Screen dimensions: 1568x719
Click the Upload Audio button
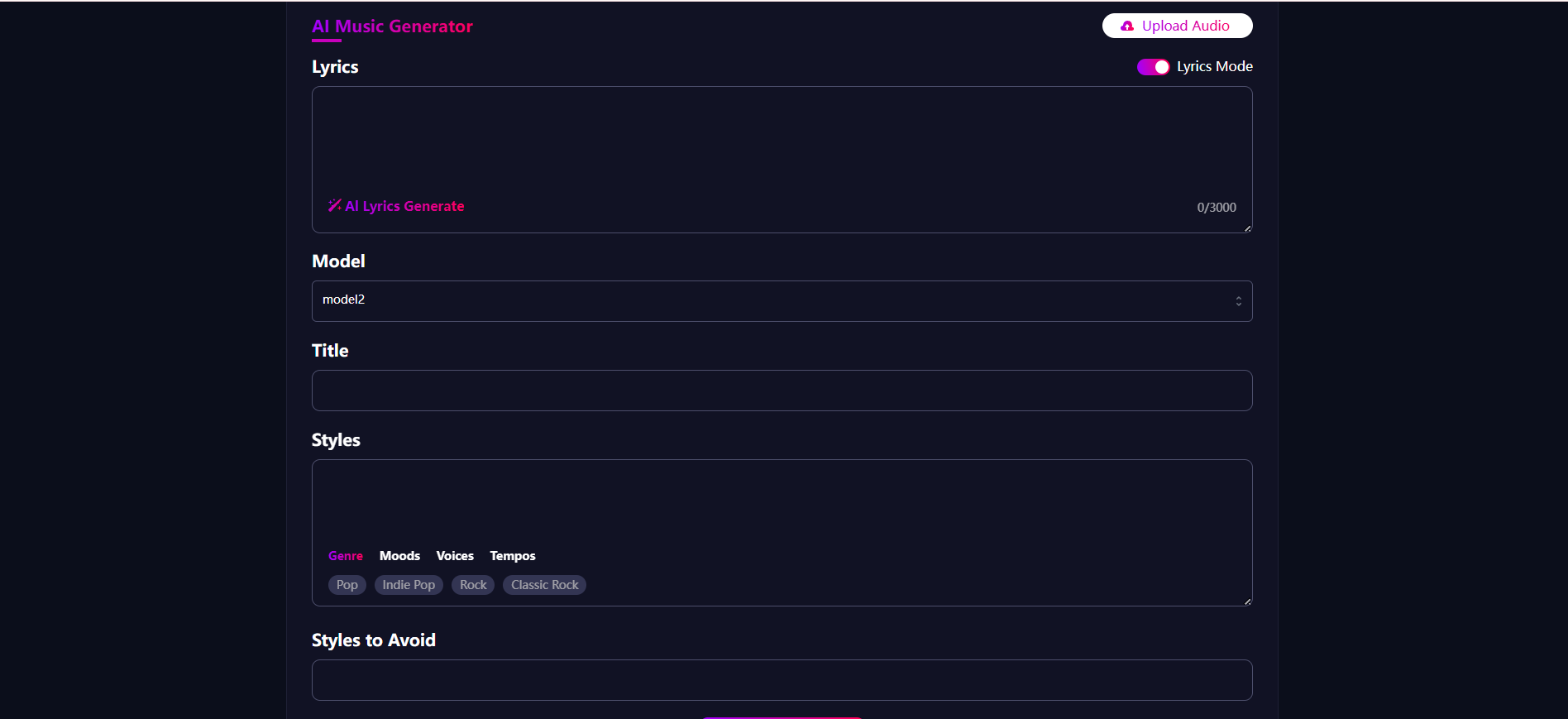tap(1177, 26)
